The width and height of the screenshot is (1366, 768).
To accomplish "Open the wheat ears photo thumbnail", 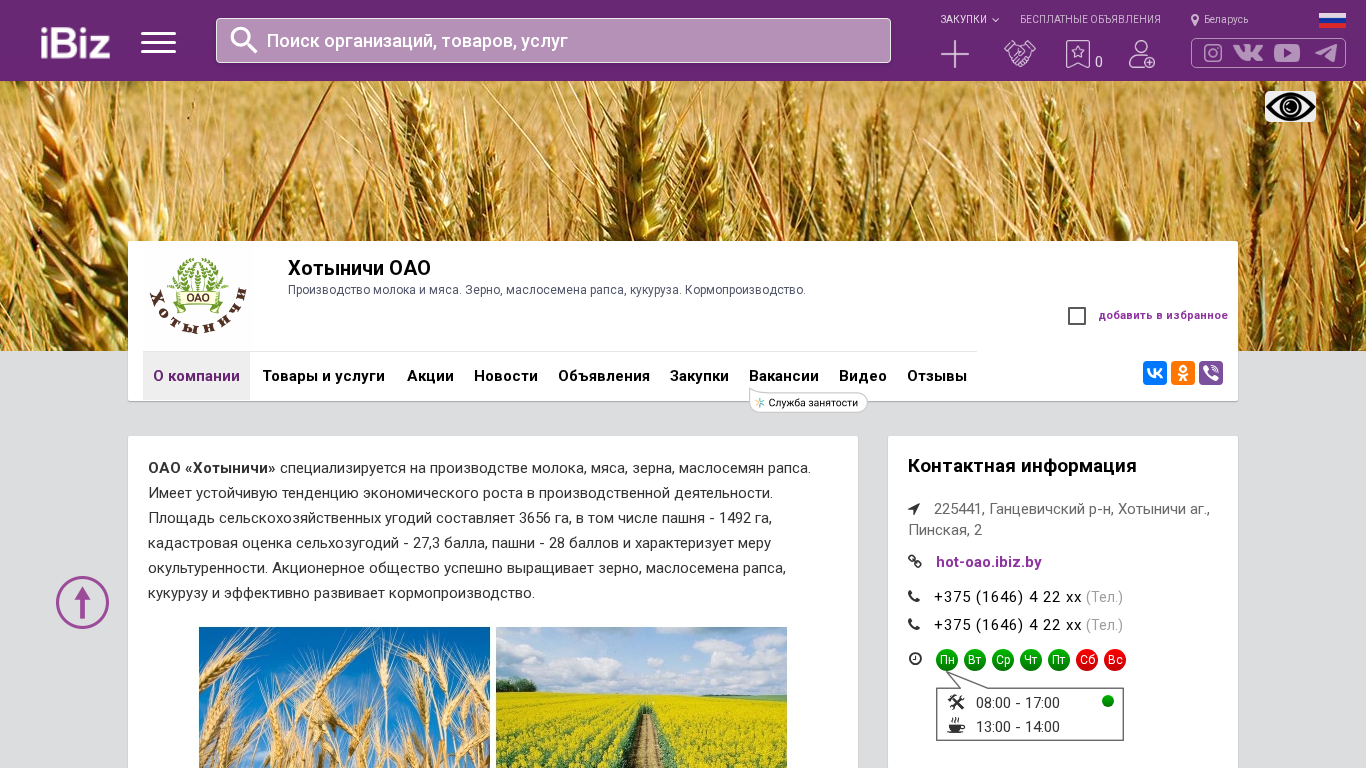I will (344, 697).
